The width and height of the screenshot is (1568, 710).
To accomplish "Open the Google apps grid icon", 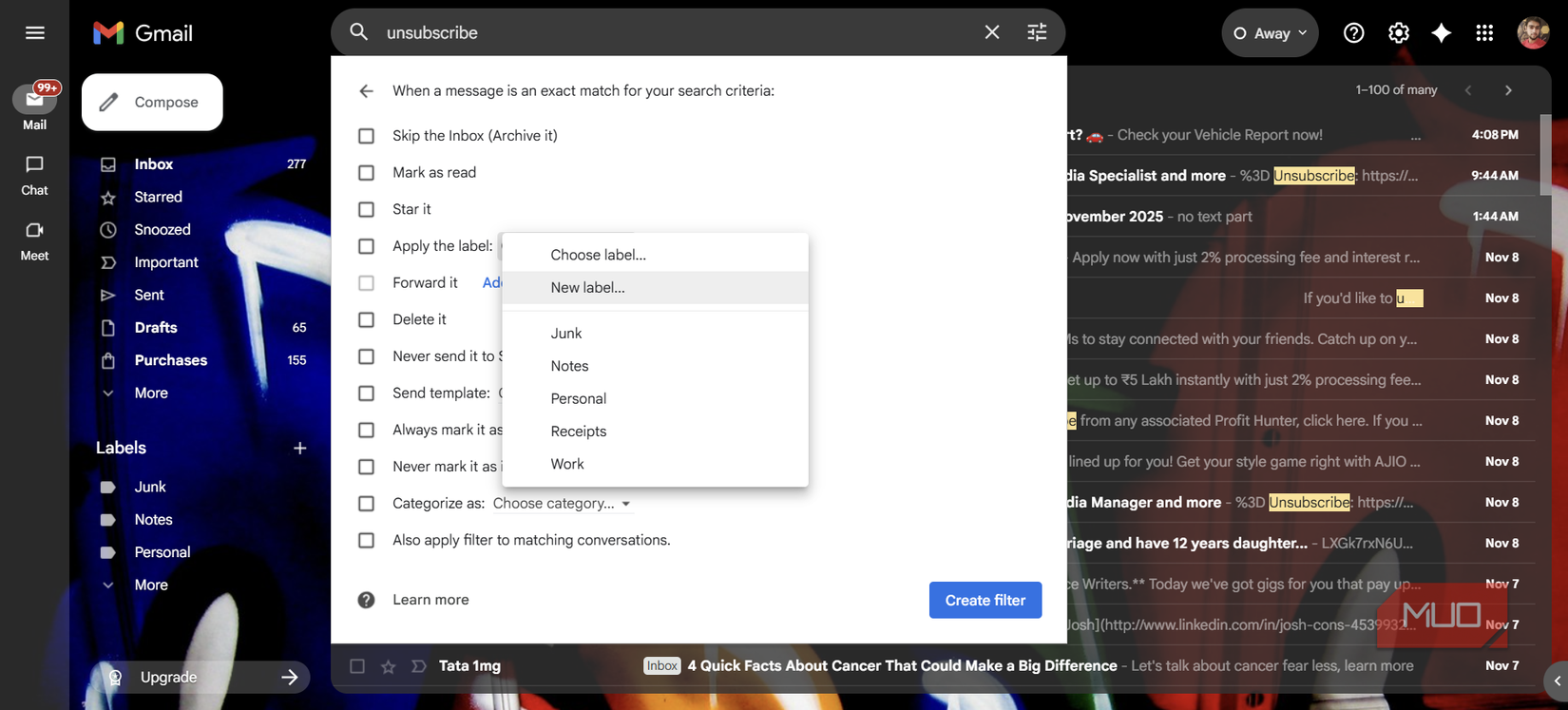I will pos(1484,33).
